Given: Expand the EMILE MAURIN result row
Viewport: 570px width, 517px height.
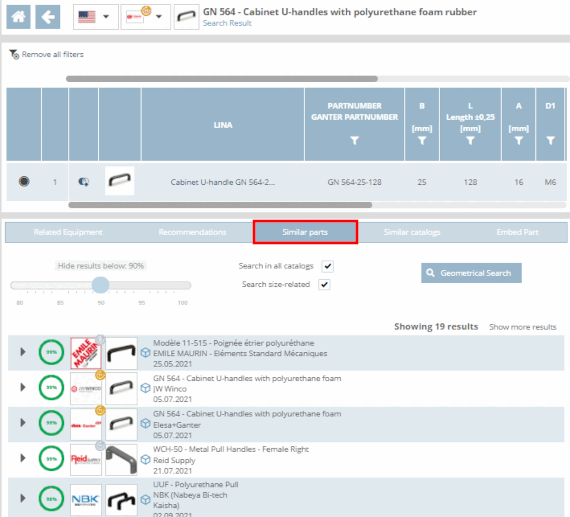Looking at the screenshot, I should (23, 352).
